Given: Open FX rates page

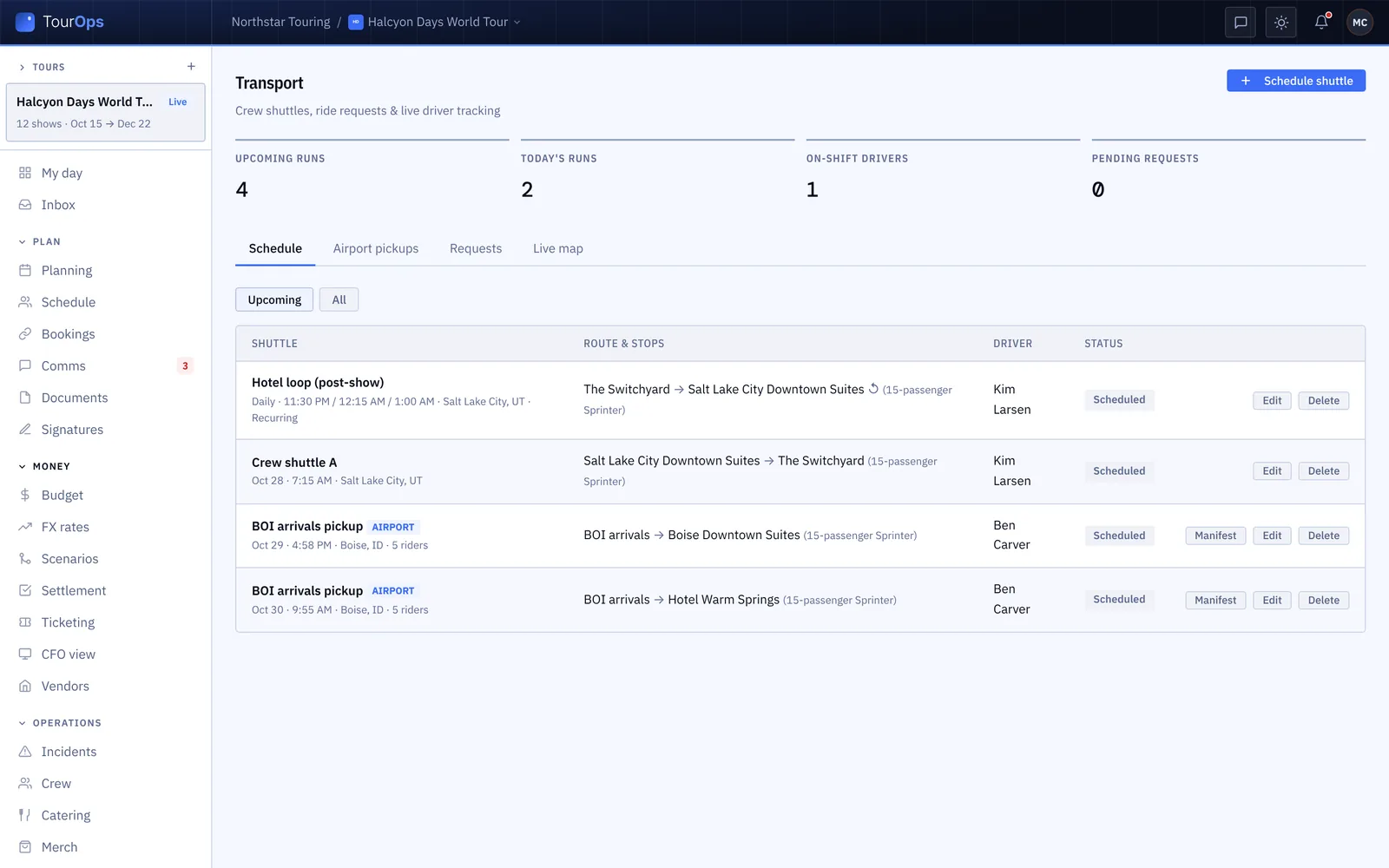Looking at the screenshot, I should (105, 527).
